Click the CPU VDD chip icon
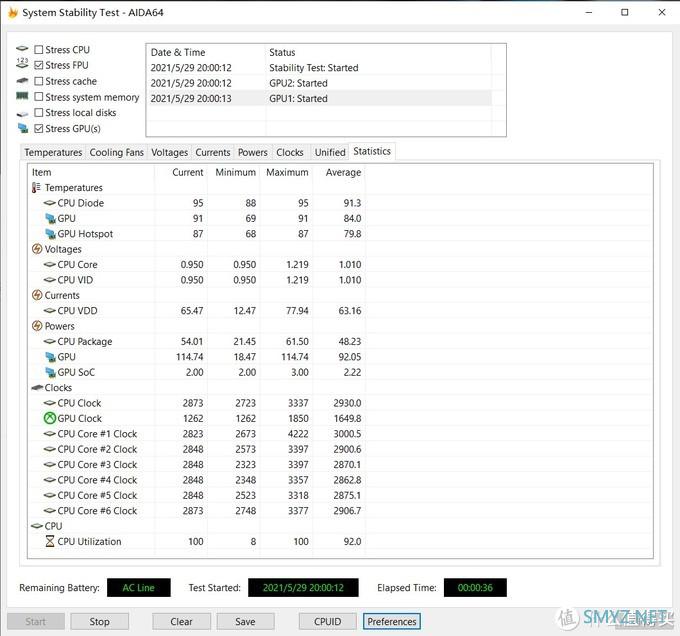This screenshot has width=680, height=636. click(50, 310)
